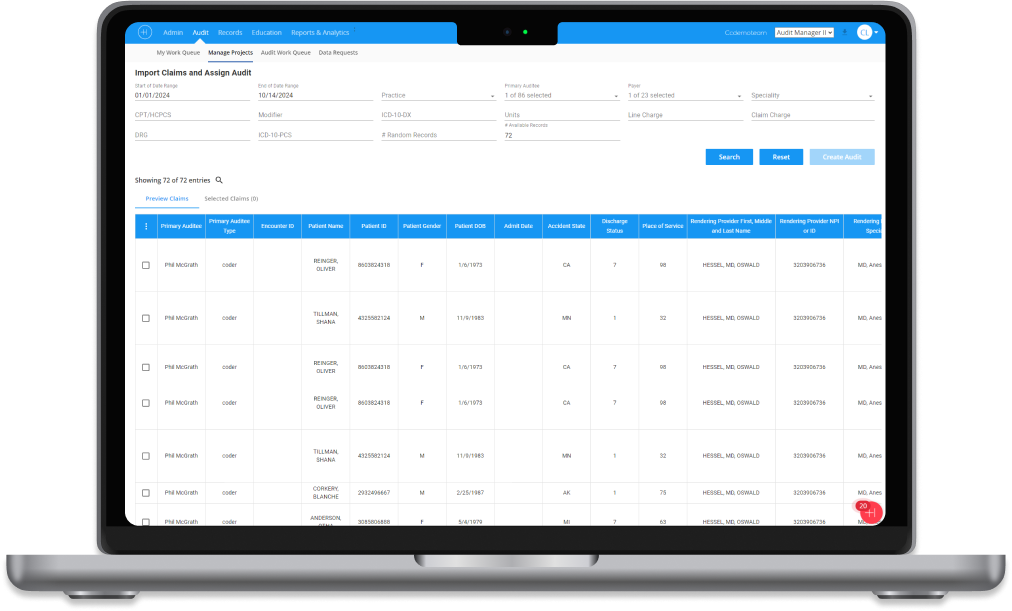The height and width of the screenshot is (611, 1012).
Task: Click the column options kebab icon in table header
Action: tap(146, 226)
